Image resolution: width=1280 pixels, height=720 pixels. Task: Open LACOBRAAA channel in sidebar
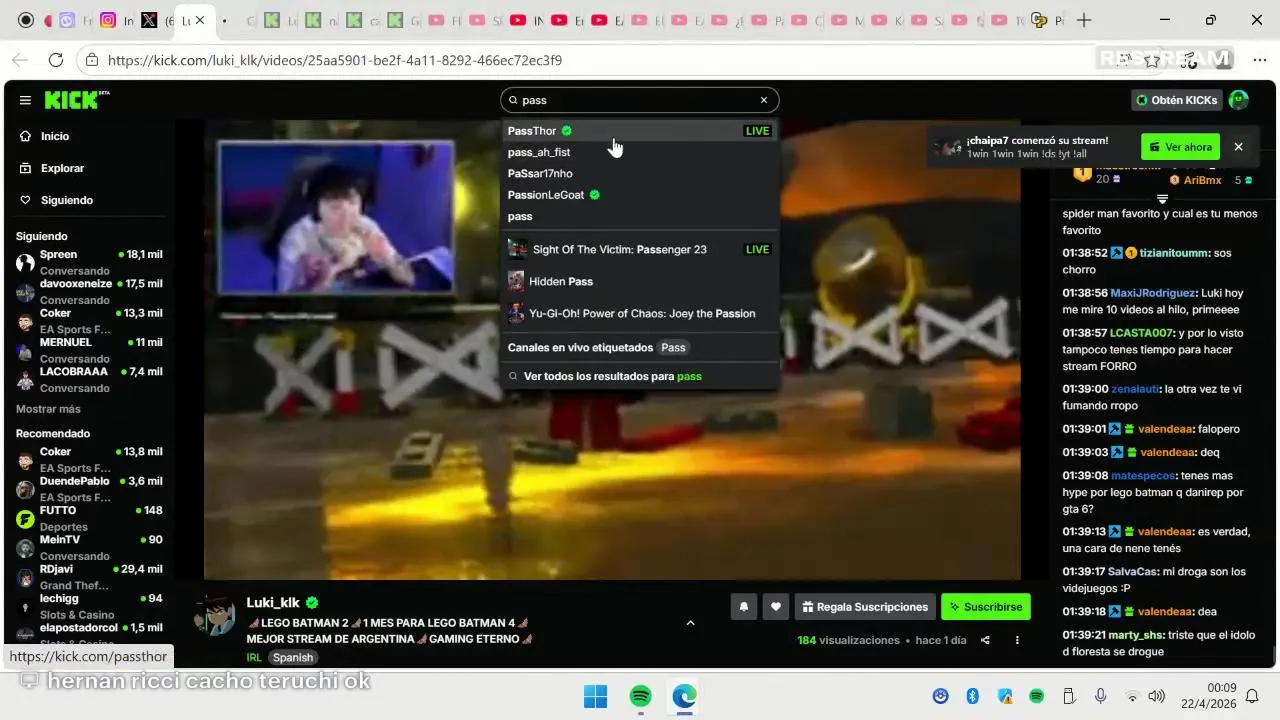click(x=88, y=379)
